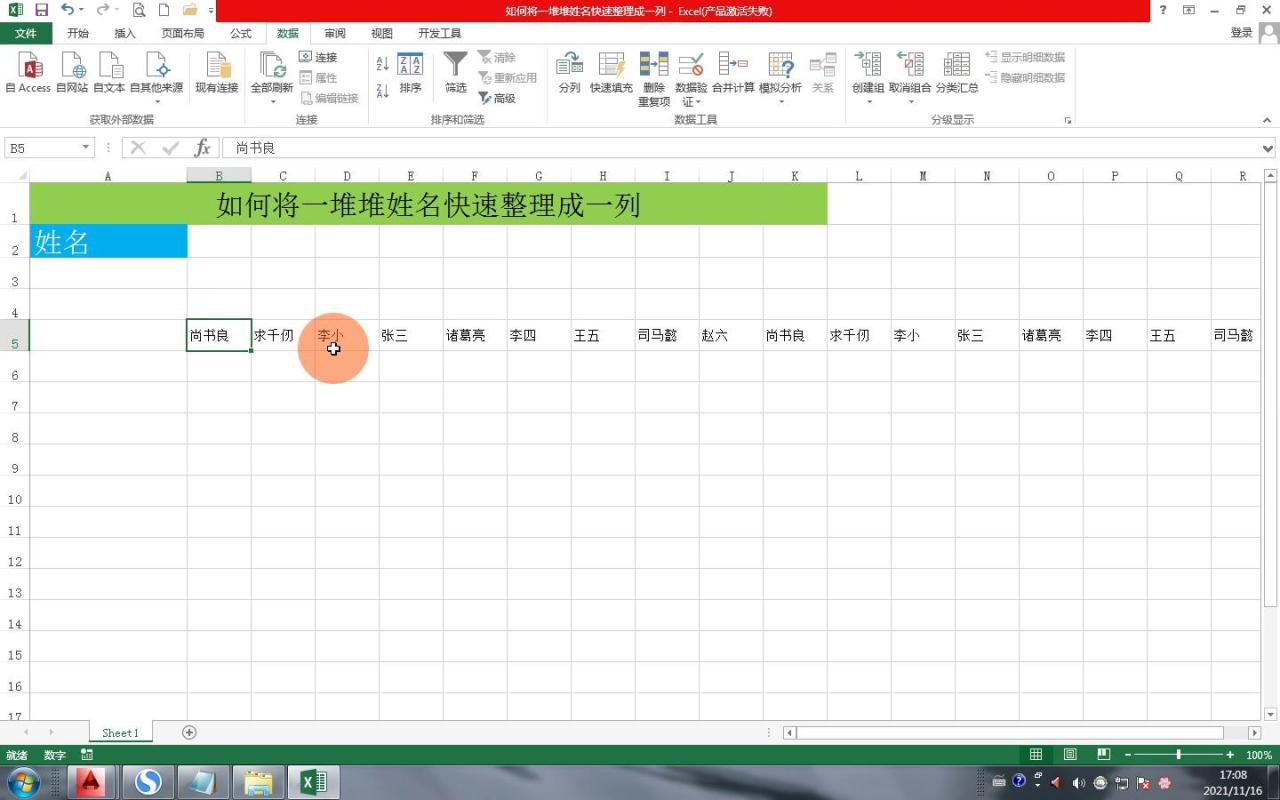Click the 100% zoom level
1280x800 pixels.
pyautogui.click(x=1259, y=755)
